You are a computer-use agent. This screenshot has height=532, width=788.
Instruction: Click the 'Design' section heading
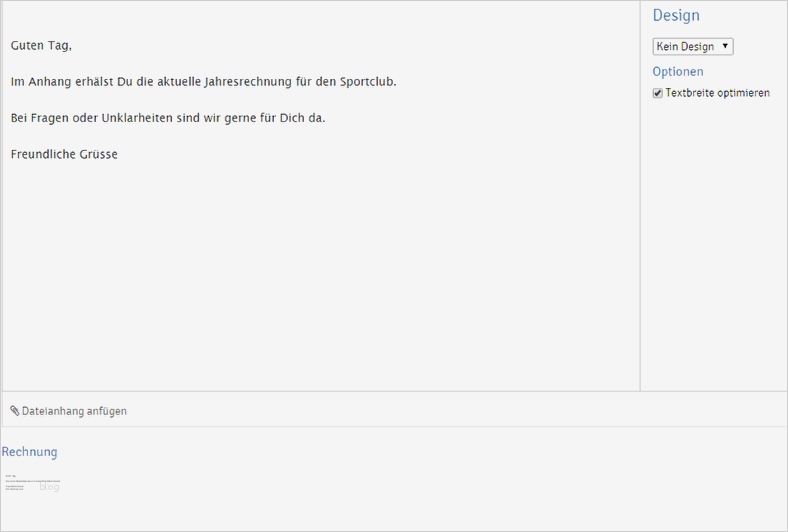coord(676,16)
